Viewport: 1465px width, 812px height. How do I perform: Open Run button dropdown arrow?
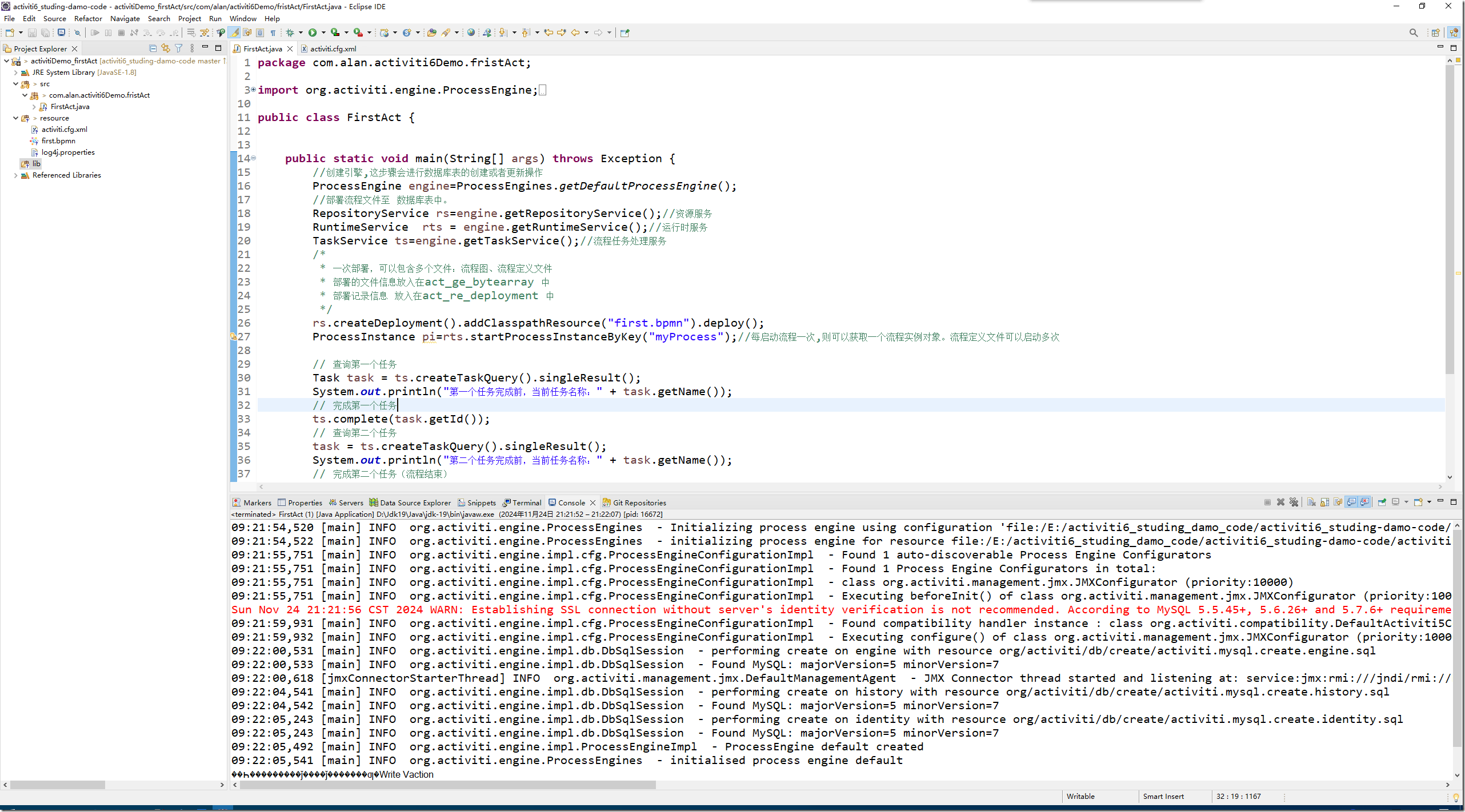tap(323, 33)
